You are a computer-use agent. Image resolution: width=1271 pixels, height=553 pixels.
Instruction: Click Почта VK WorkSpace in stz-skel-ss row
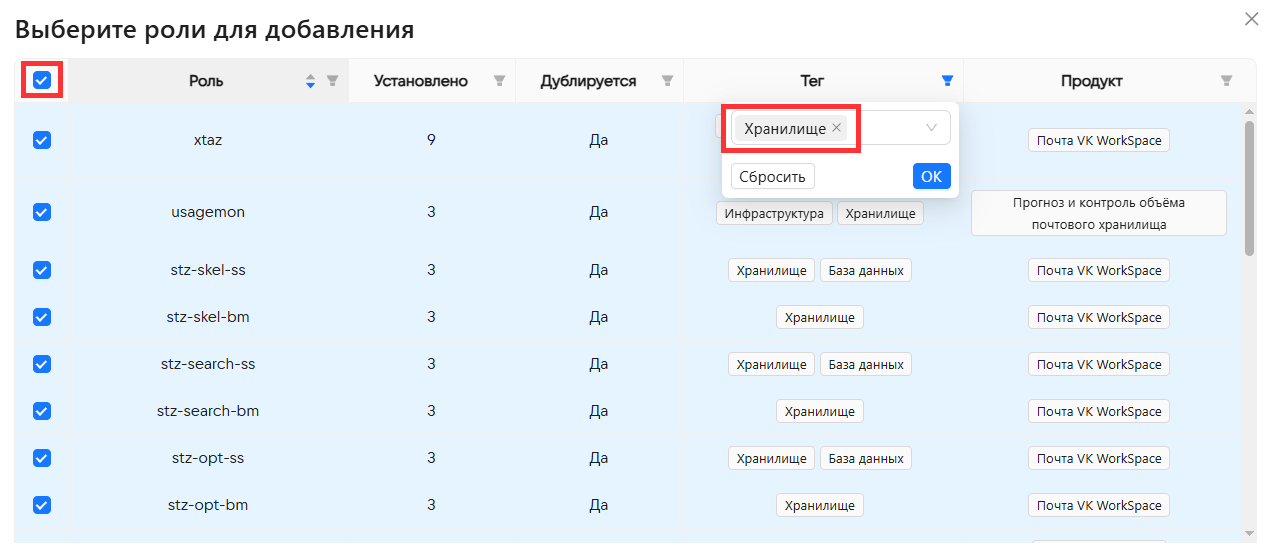pos(1099,270)
